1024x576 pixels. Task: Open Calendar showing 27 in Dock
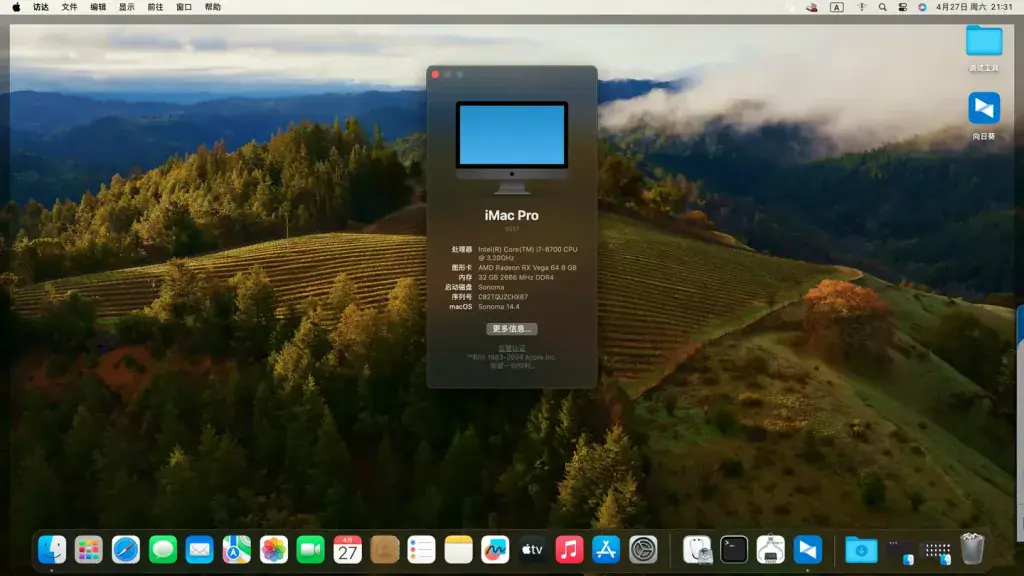(347, 550)
